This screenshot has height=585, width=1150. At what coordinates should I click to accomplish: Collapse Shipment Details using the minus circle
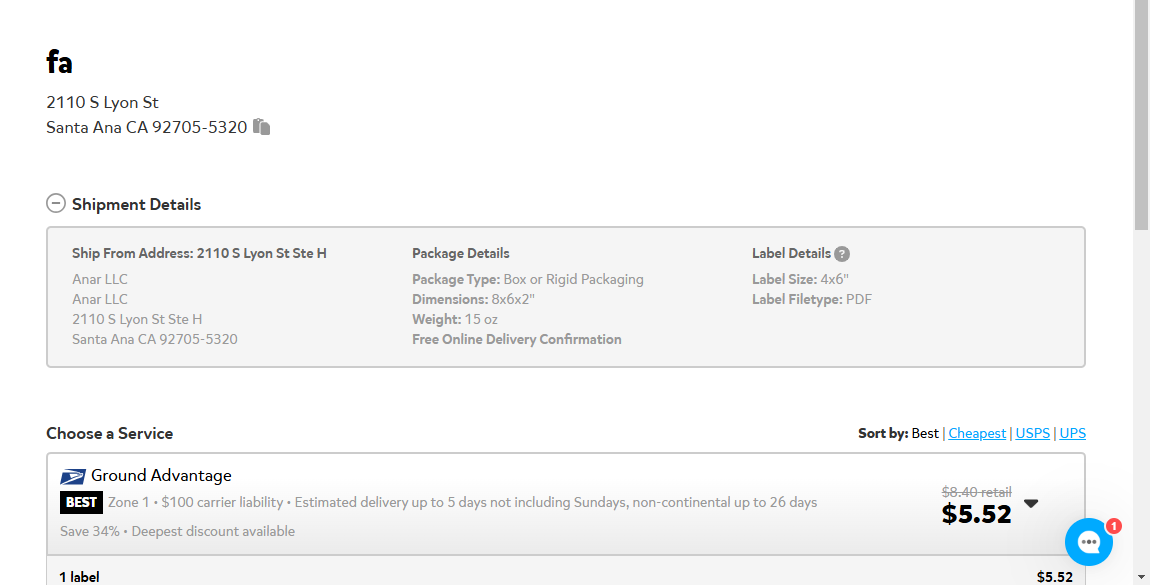point(56,203)
